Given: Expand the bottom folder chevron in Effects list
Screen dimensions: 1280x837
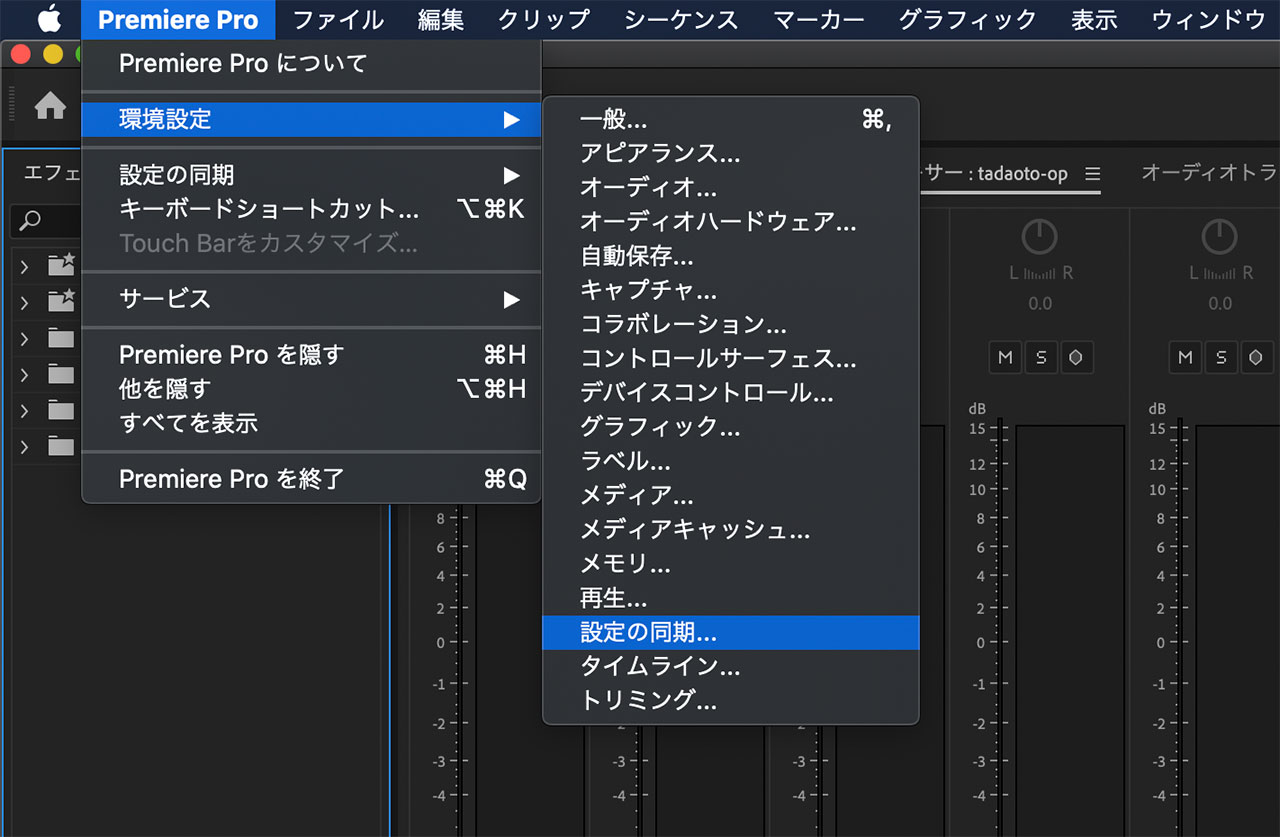Looking at the screenshot, I should click(x=24, y=447).
